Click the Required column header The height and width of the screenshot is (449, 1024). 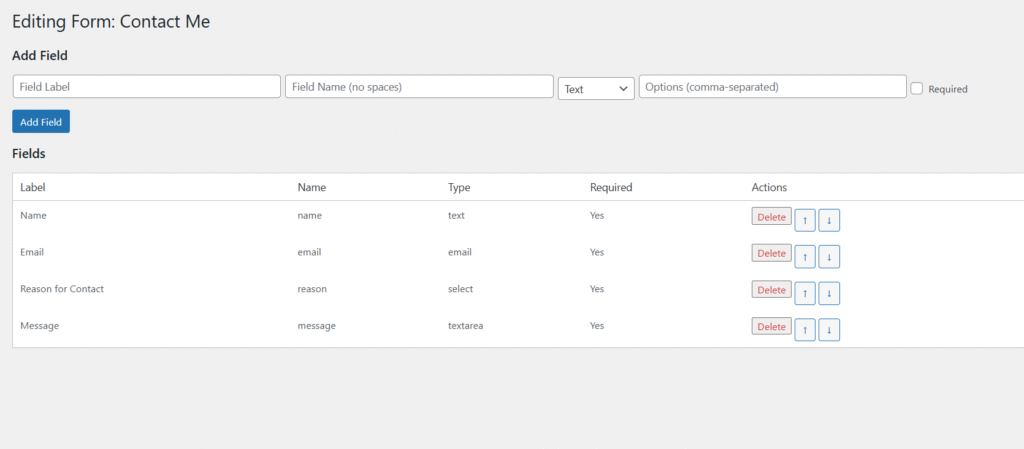[611, 187]
